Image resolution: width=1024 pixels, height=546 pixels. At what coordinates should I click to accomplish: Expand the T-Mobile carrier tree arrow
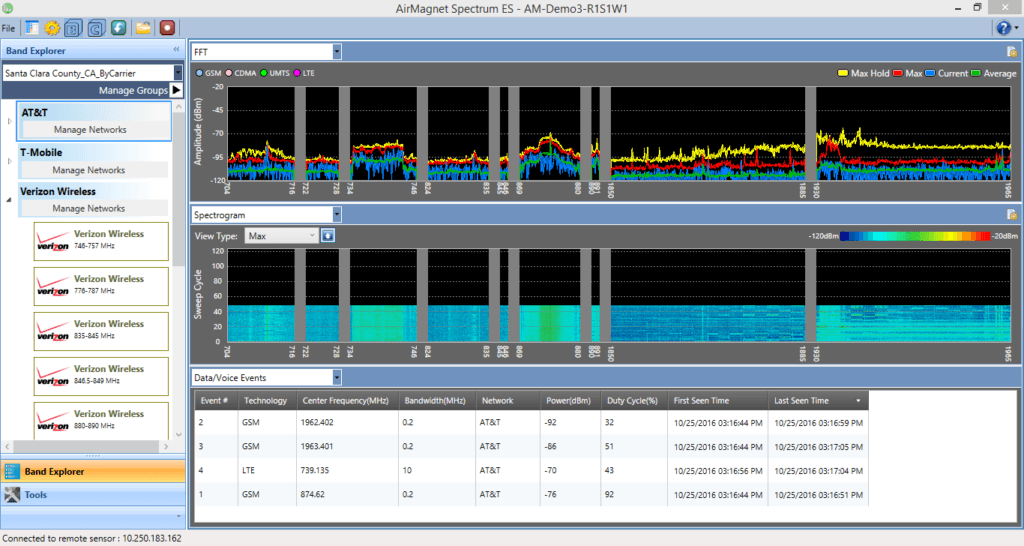coord(9,161)
